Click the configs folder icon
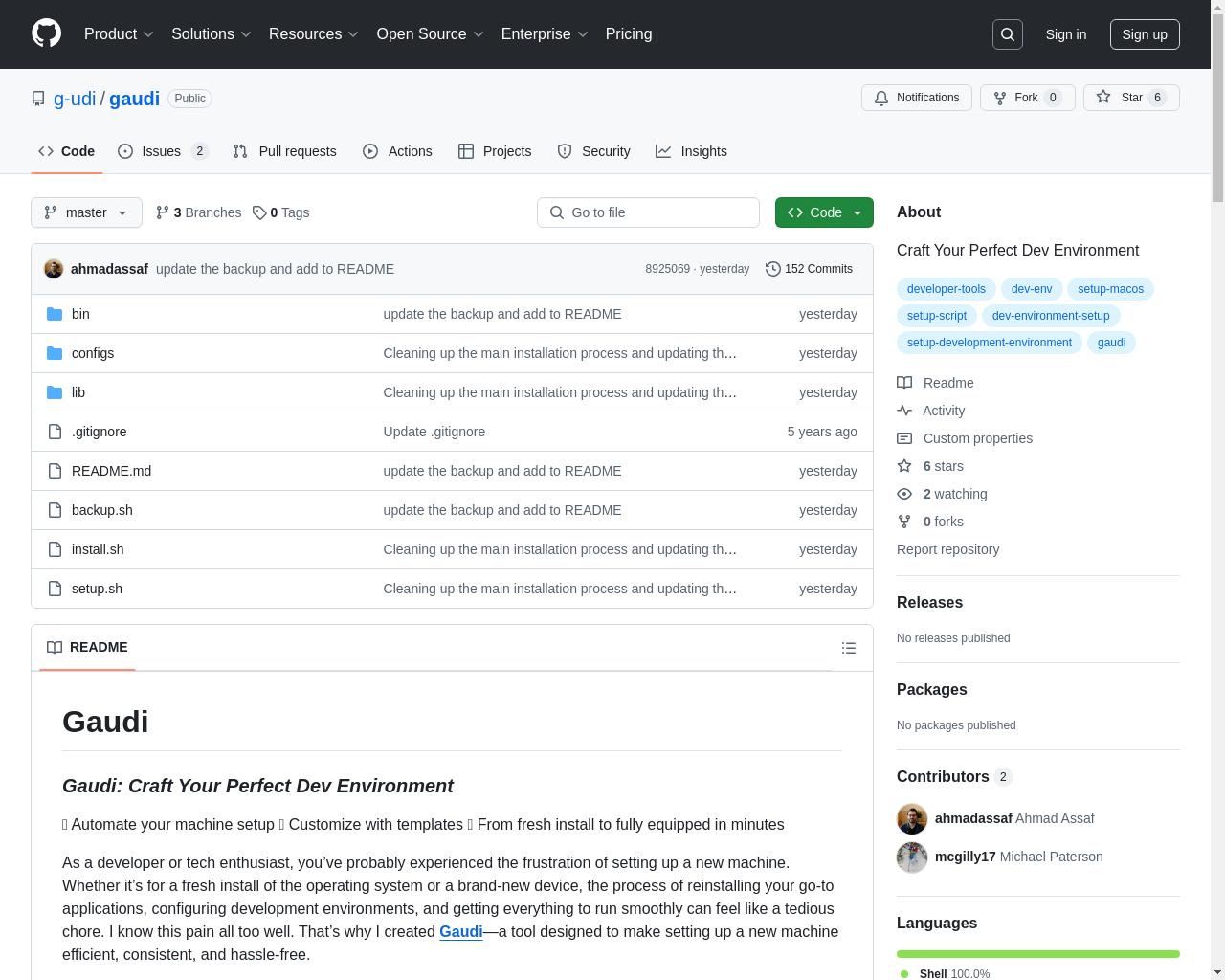This screenshot has width=1225, height=980. coord(55,353)
